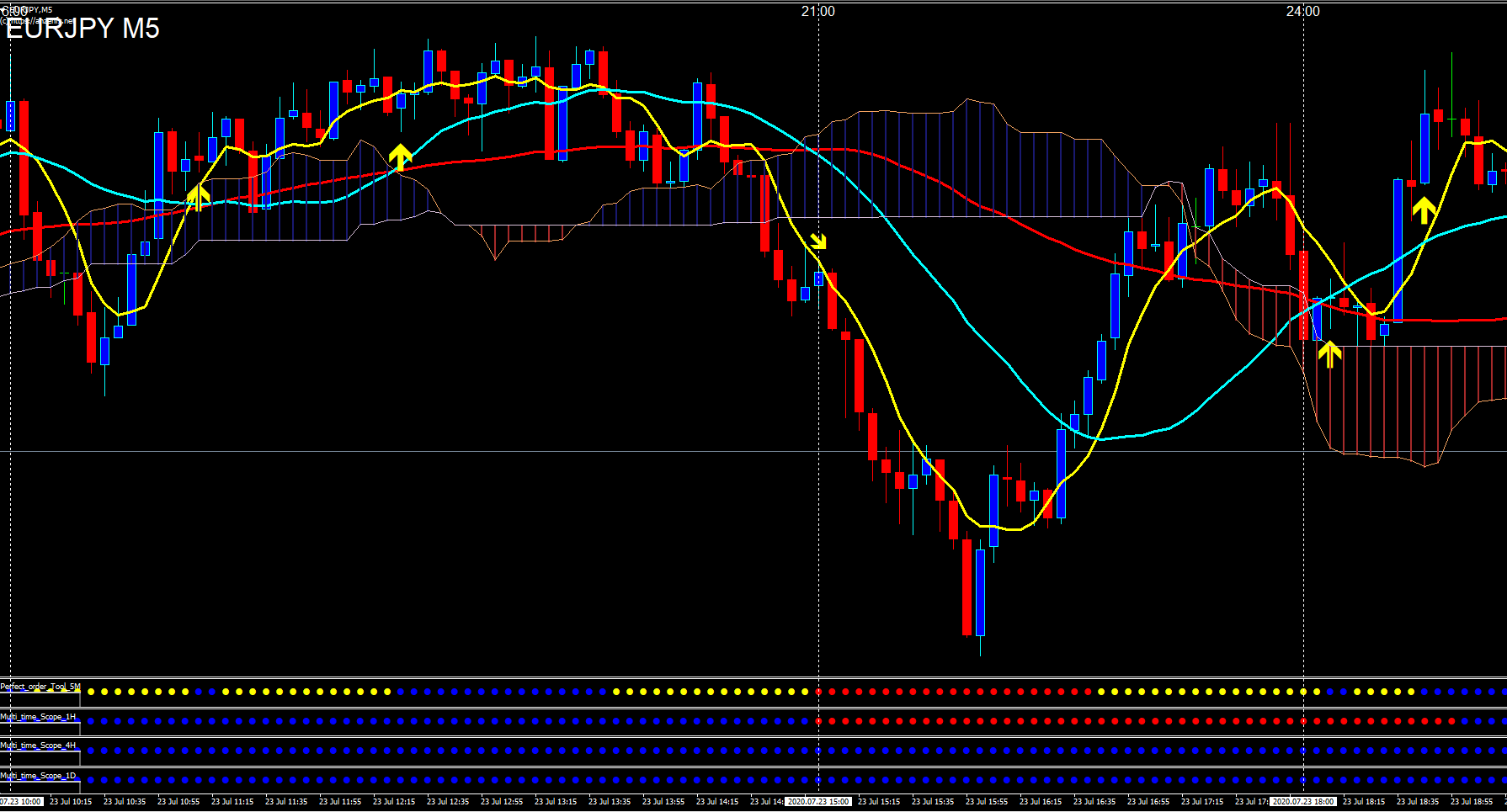This screenshot has width=1507, height=812.
Task: Click the 24:00 session marker label
Action: (x=1303, y=12)
